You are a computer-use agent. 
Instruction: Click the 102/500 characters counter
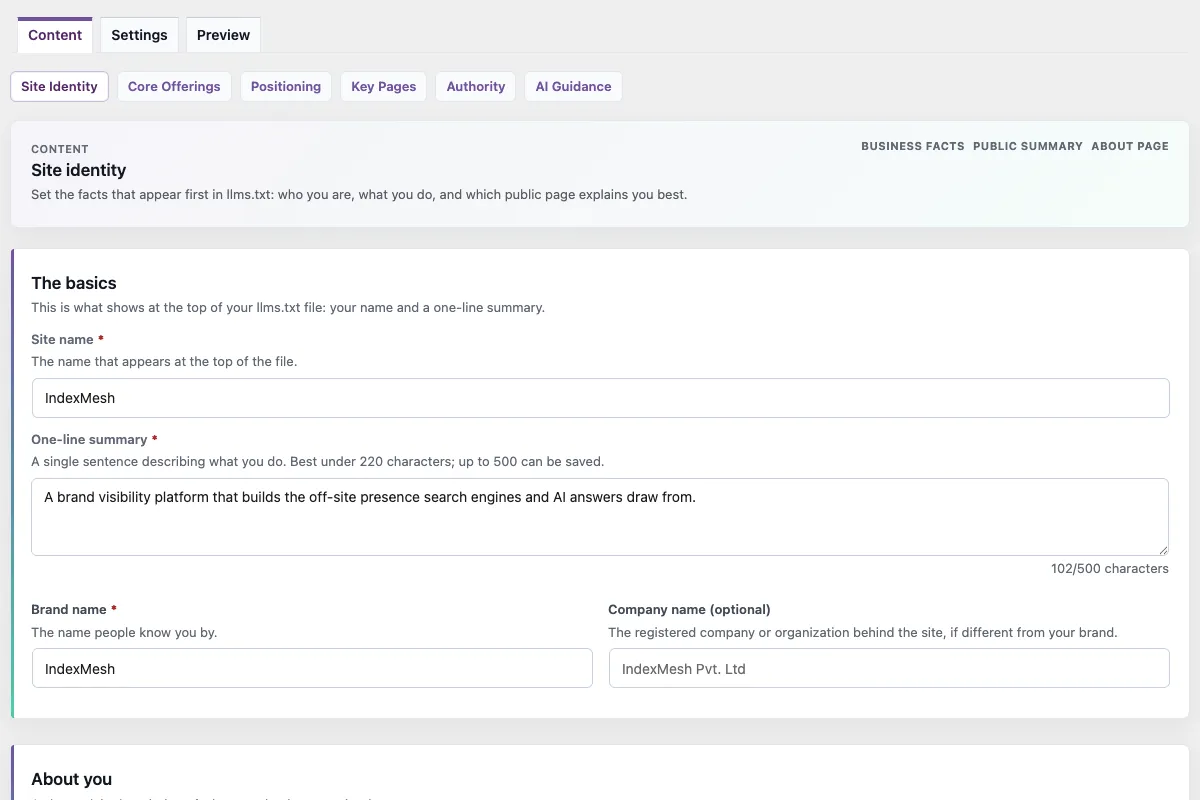click(1110, 568)
